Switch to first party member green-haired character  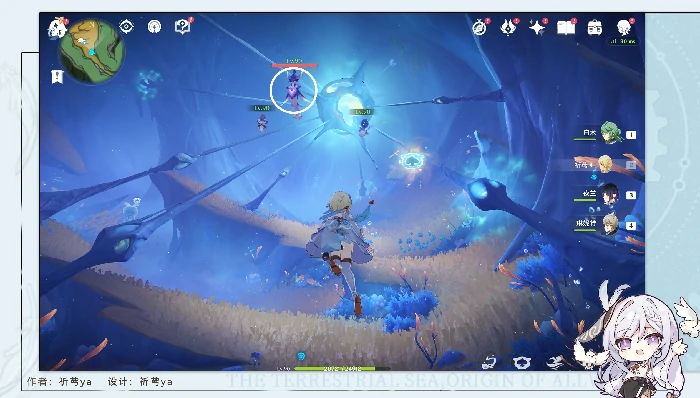click(x=611, y=133)
